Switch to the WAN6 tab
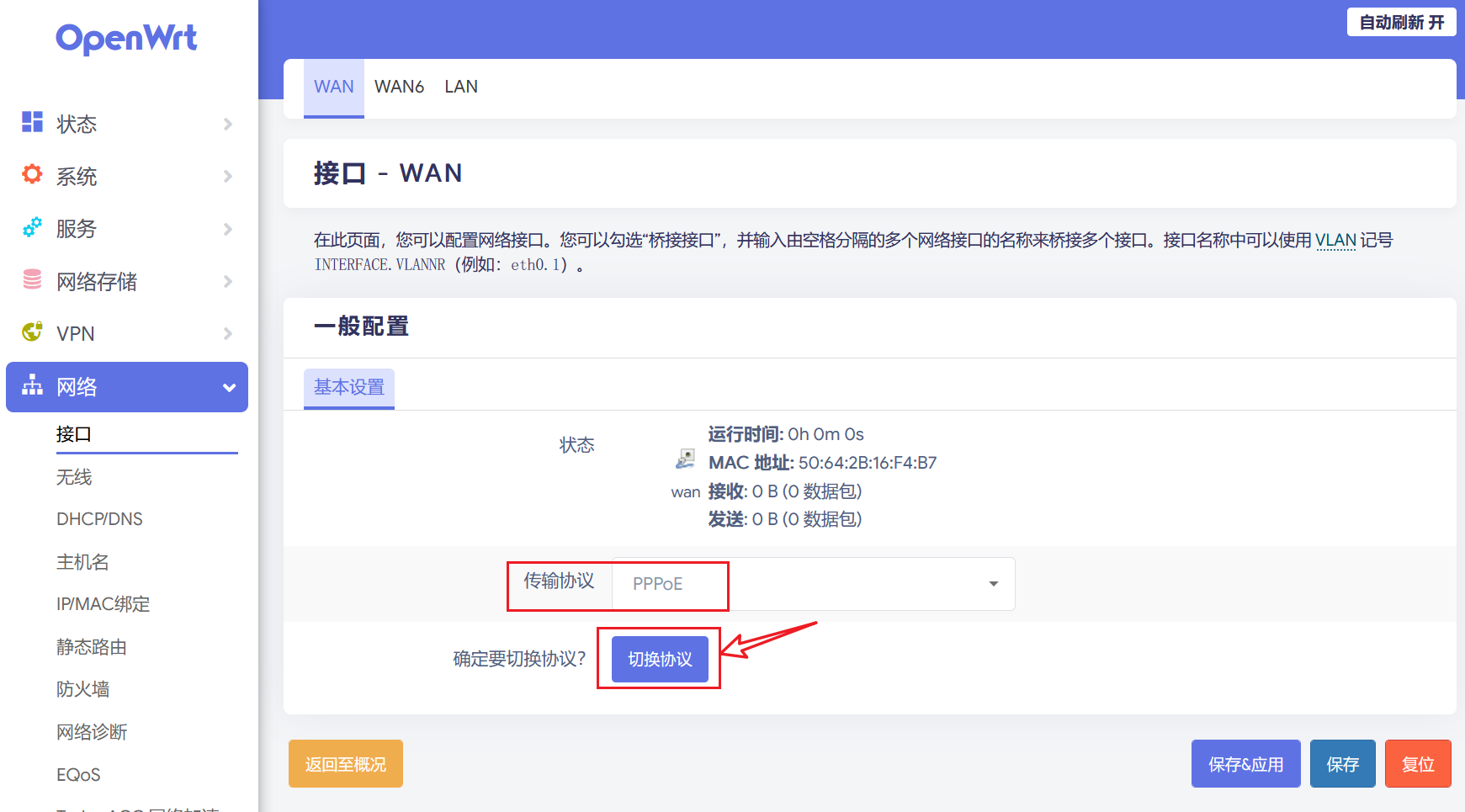The height and width of the screenshot is (812, 1465). [399, 87]
